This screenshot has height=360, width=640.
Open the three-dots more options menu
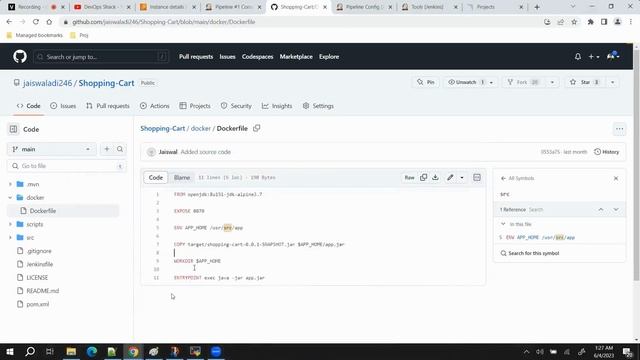619,129
